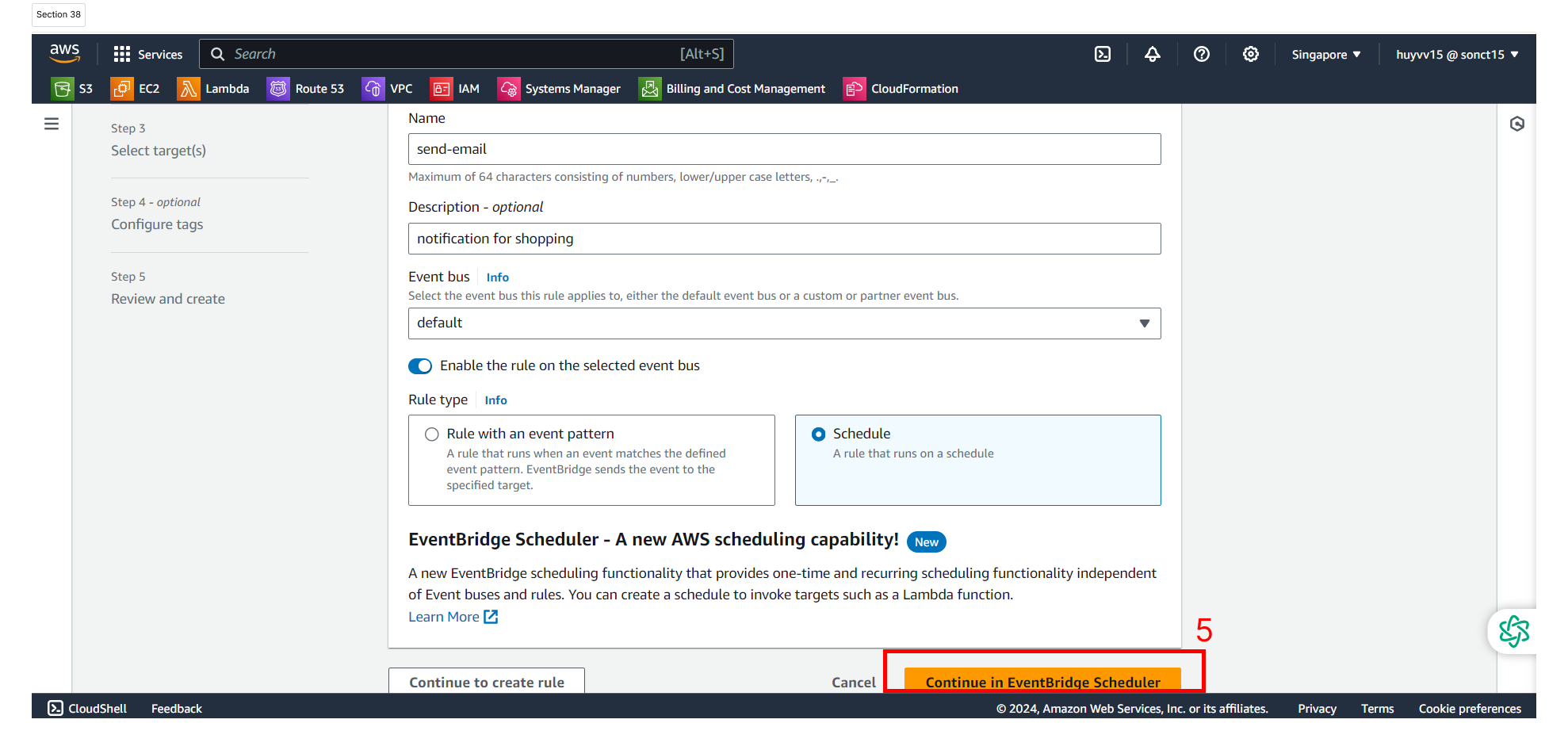Open Feedback link in footer
Viewport: 1568px width, 750px height.
[177, 709]
